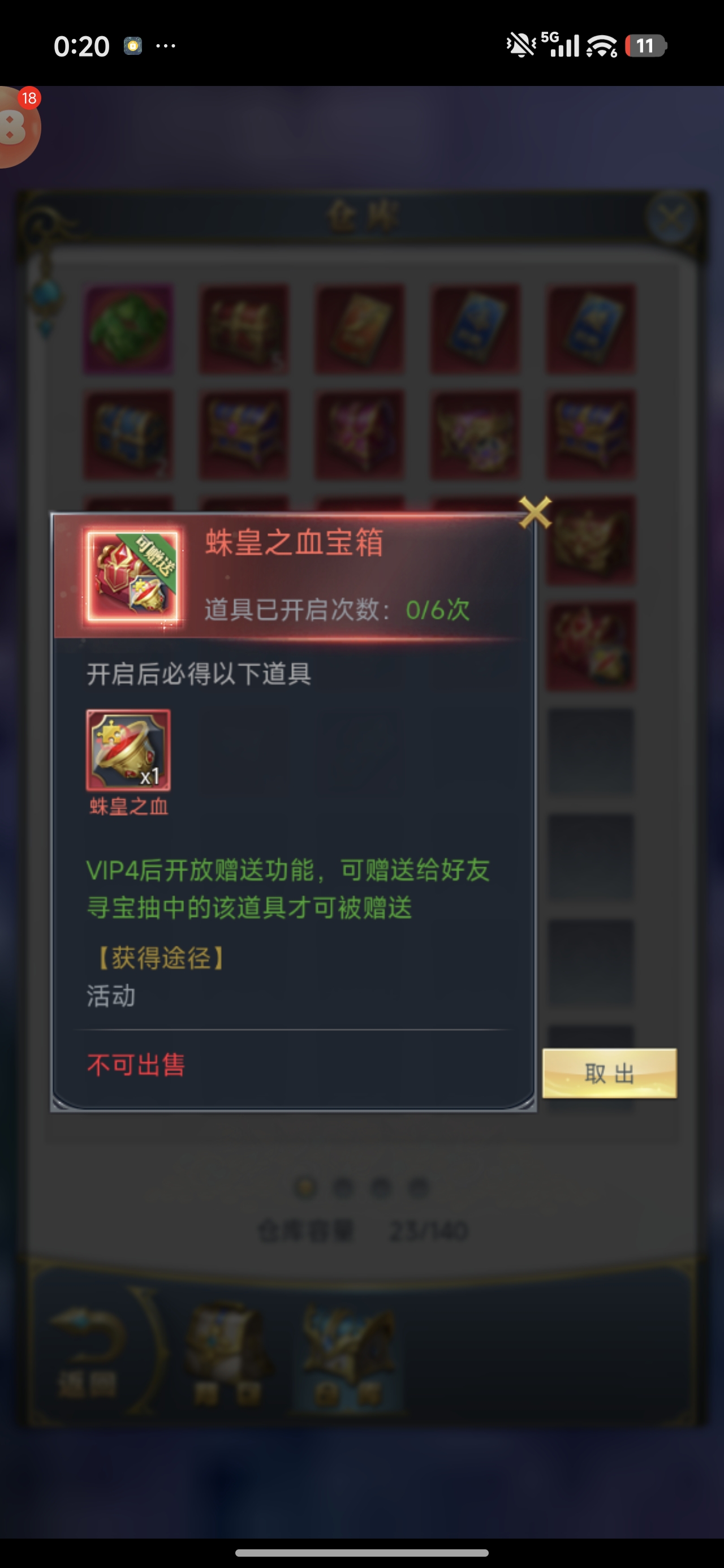Screen dimensions: 724x1568
Task: Select the red locked chest beside popup
Action: pyautogui.click(x=591, y=646)
